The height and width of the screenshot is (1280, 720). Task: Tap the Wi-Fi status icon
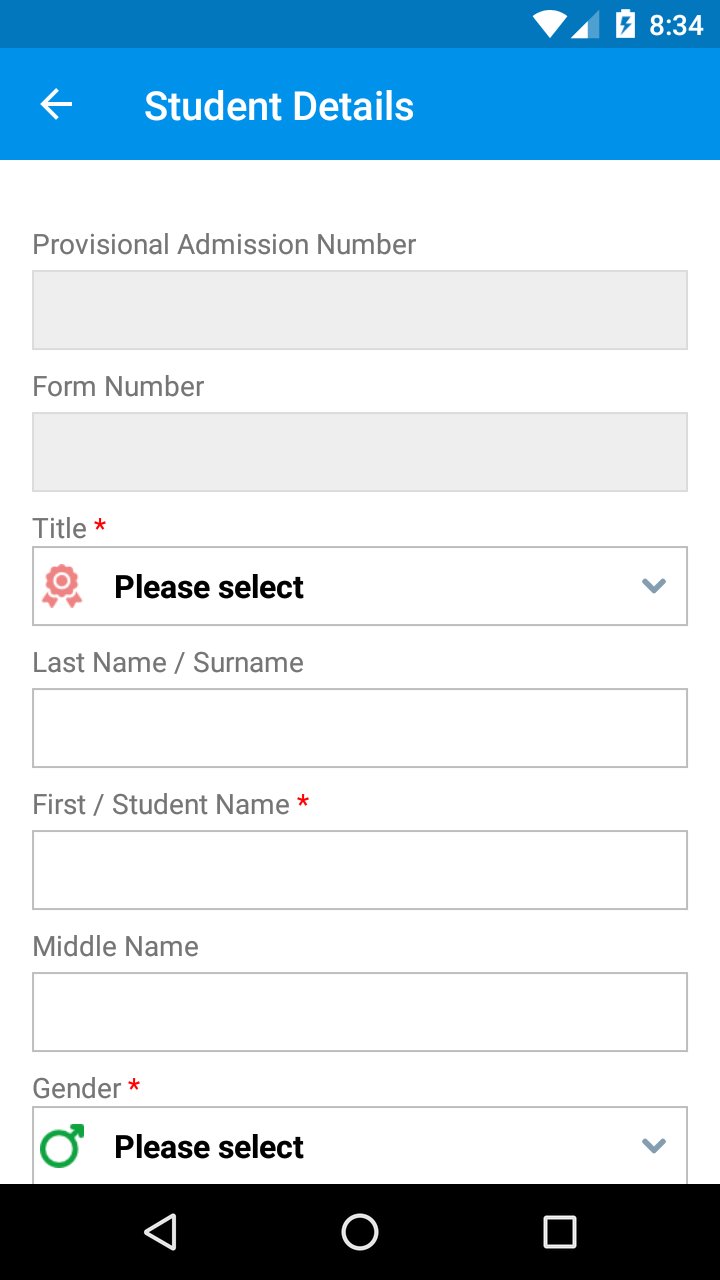(549, 24)
